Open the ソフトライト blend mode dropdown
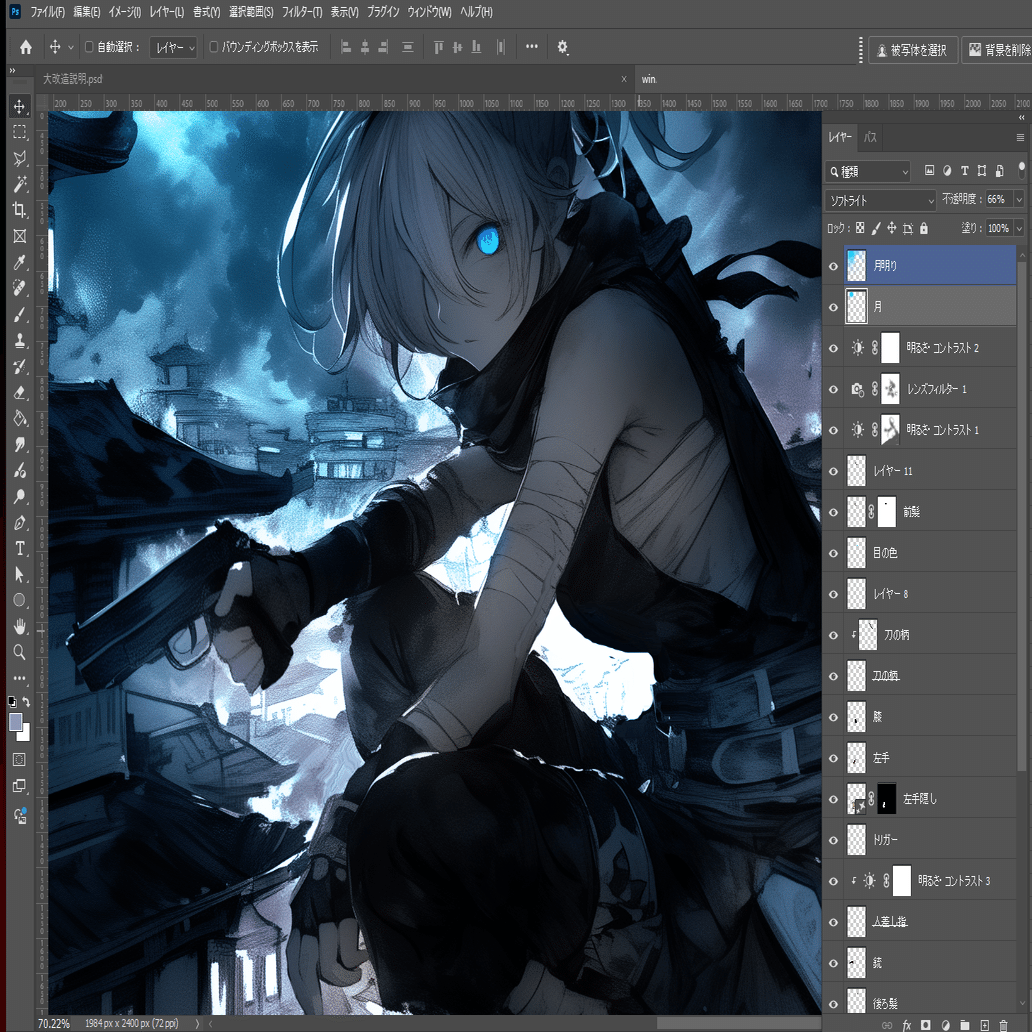1032x1032 pixels. click(x=881, y=199)
